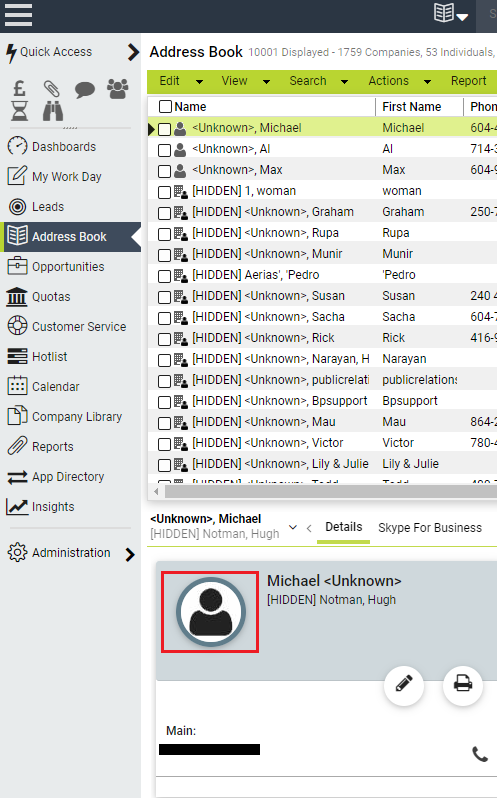497x798 pixels.
Task: Click the scroll-left arrow of the grid scrollbar
Action: (x=156, y=492)
